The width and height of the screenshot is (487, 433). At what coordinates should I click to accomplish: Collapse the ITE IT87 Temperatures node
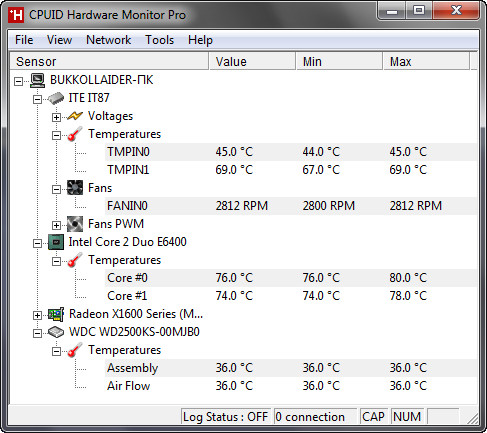[x=56, y=135]
